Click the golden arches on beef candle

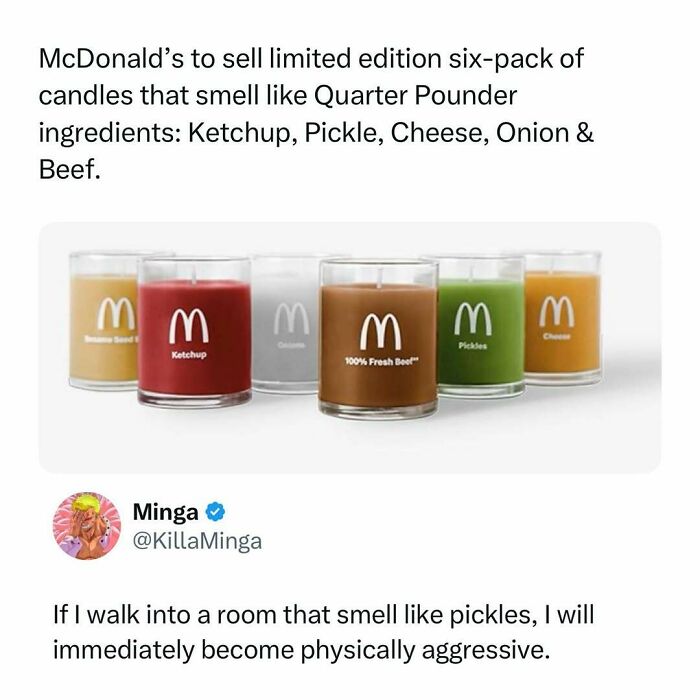[x=376, y=326]
